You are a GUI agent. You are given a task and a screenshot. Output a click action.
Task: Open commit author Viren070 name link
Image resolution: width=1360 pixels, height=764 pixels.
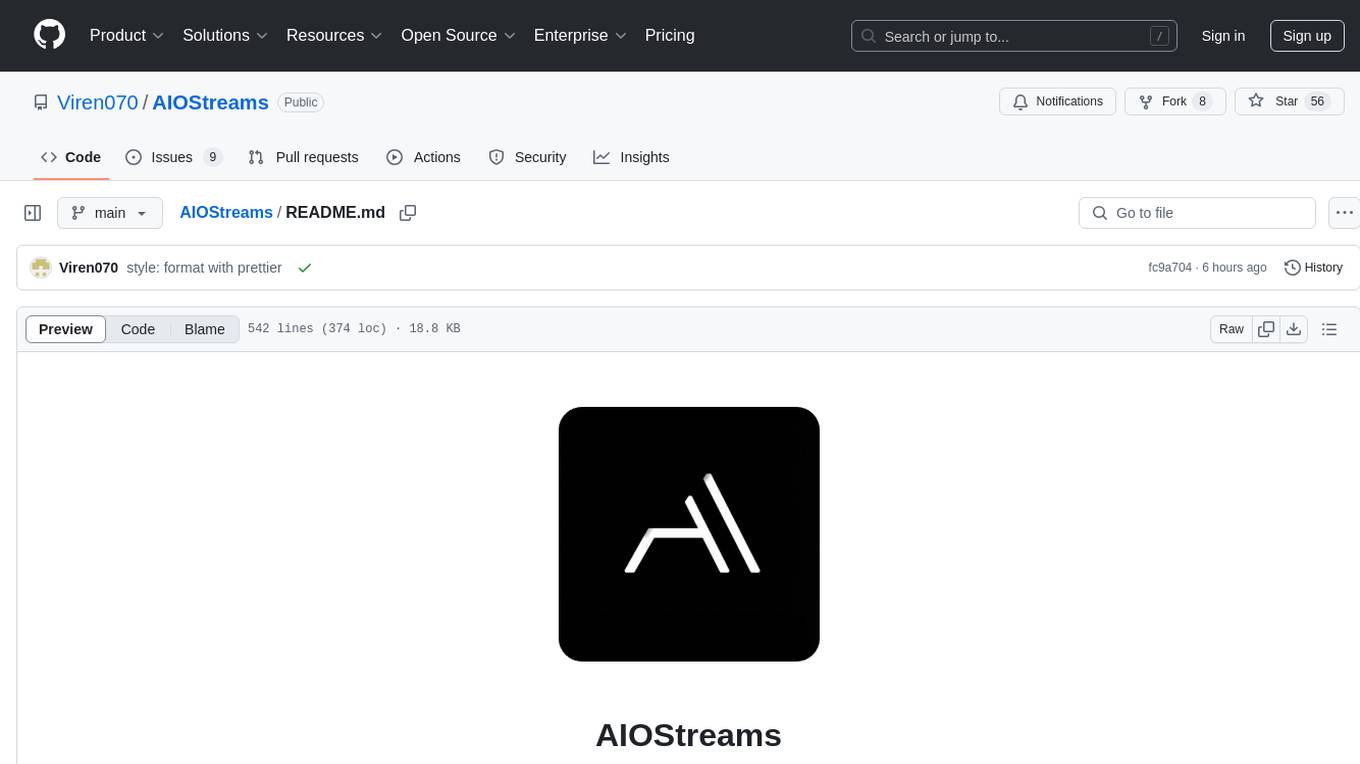[x=89, y=268]
